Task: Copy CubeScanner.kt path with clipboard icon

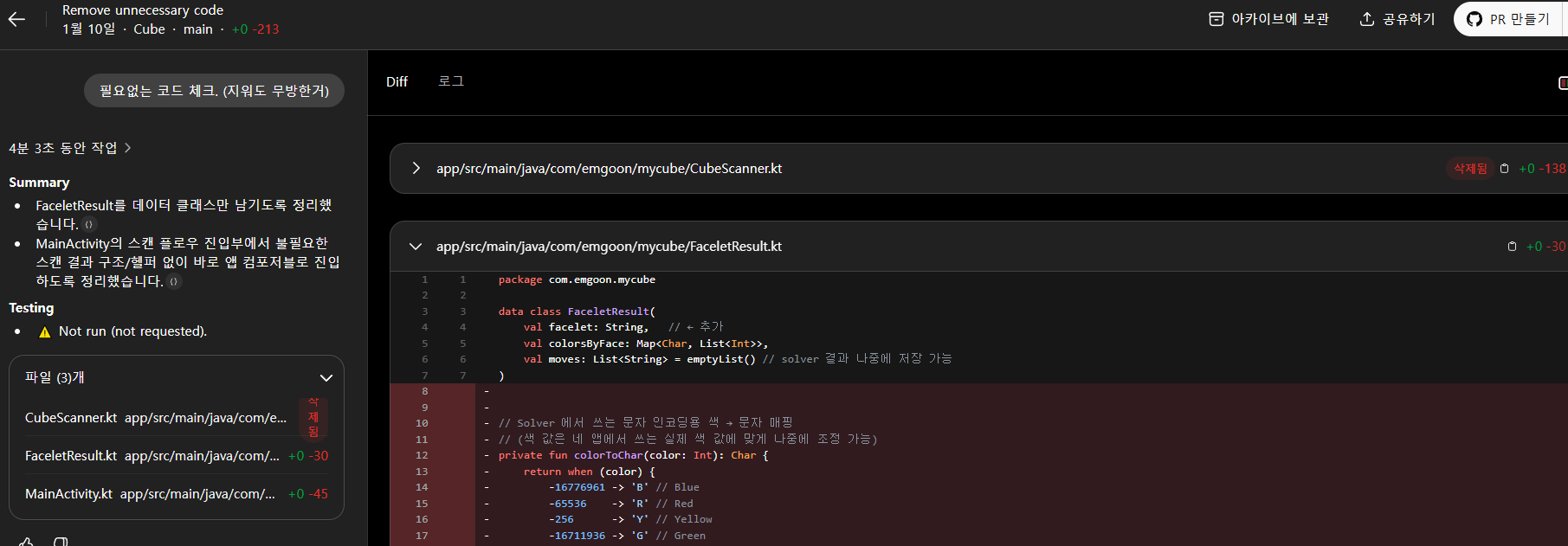Action: pos(1504,169)
